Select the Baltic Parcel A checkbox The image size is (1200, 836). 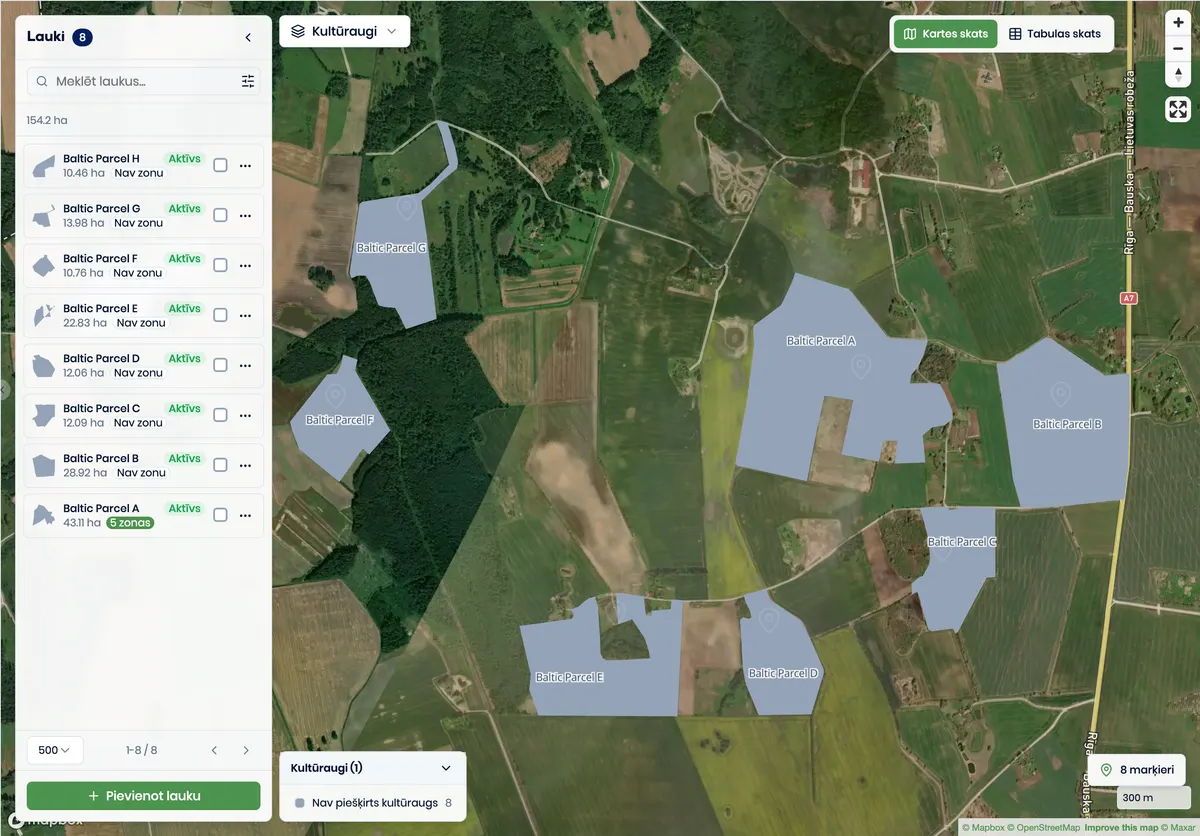coord(220,516)
